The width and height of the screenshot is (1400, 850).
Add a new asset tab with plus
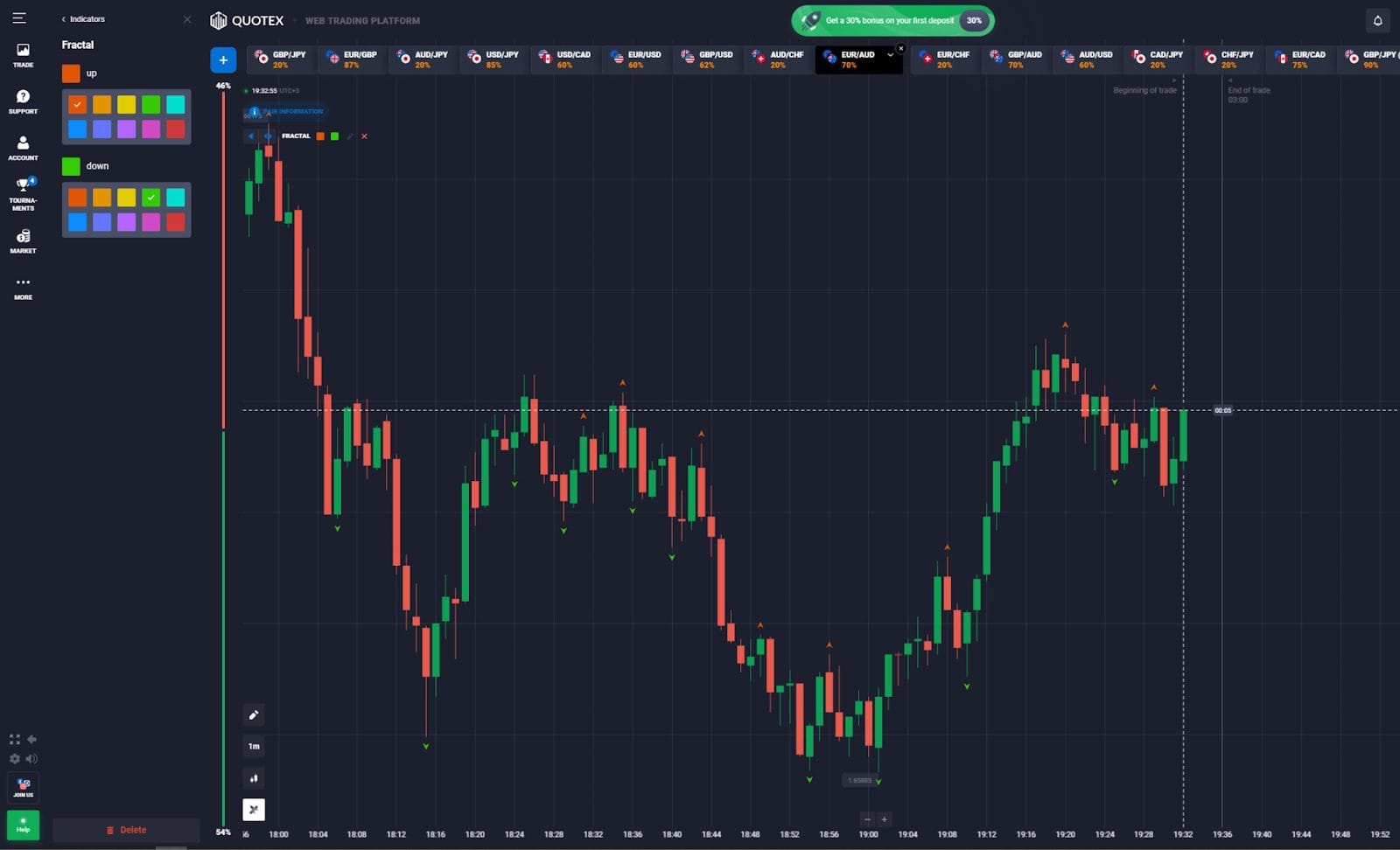pos(223,59)
